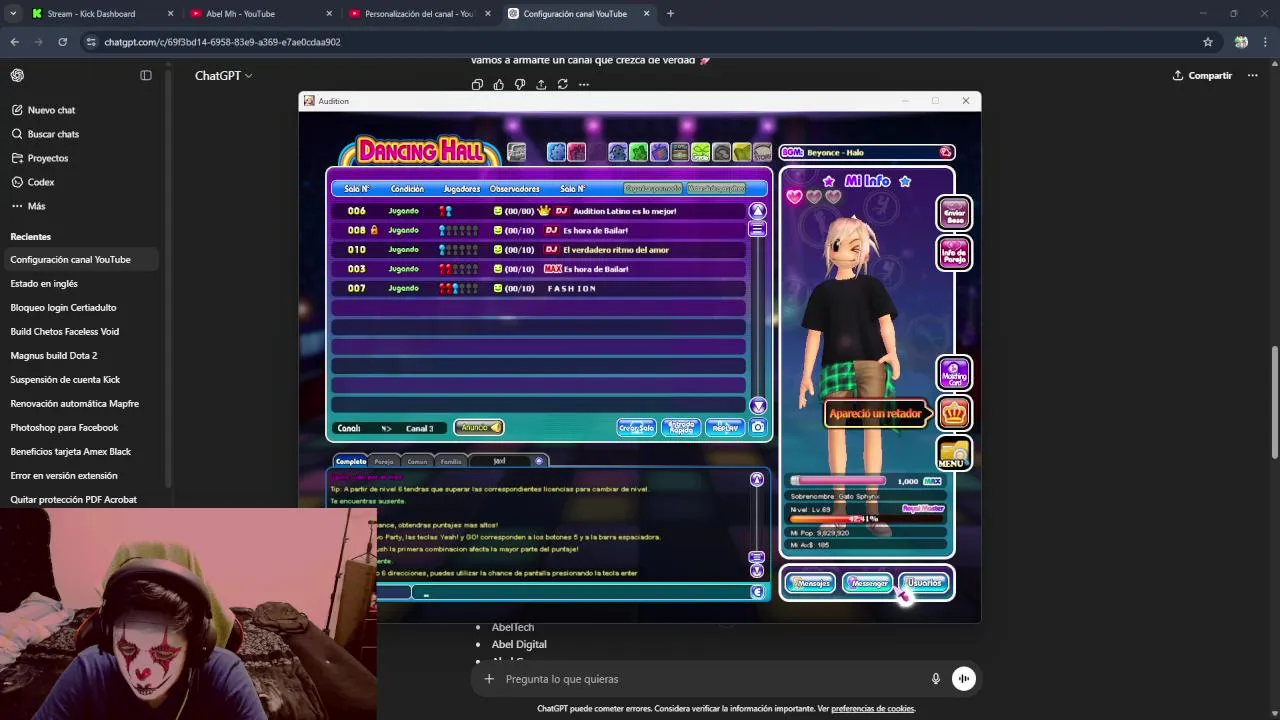The image size is (1280, 720).
Task: Copy the ChatGPT response icon
Action: tap(477, 84)
